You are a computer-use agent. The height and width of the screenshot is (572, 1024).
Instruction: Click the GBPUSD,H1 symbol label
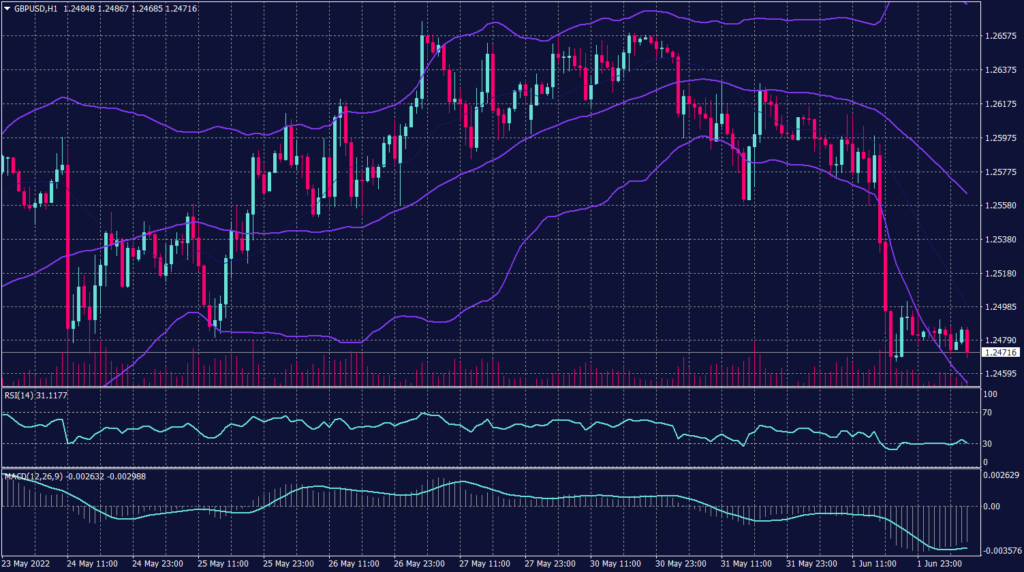click(36, 7)
